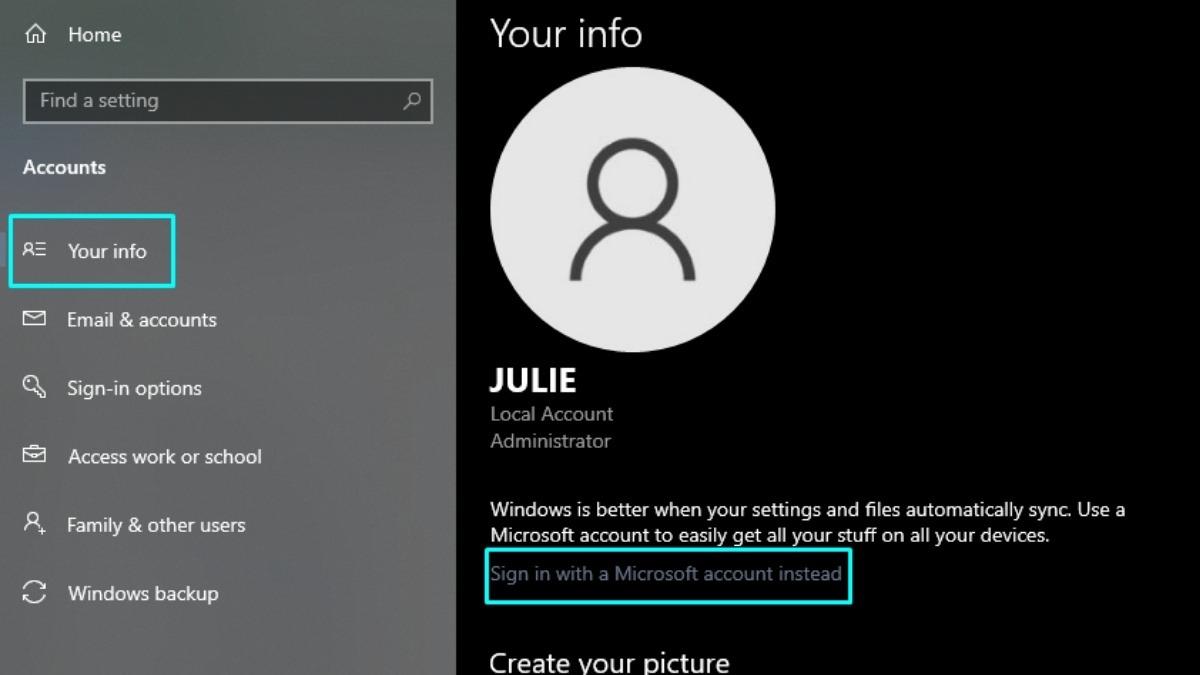The width and height of the screenshot is (1200, 675).
Task: Click the Sign-in options key icon
Action: [x=35, y=387]
